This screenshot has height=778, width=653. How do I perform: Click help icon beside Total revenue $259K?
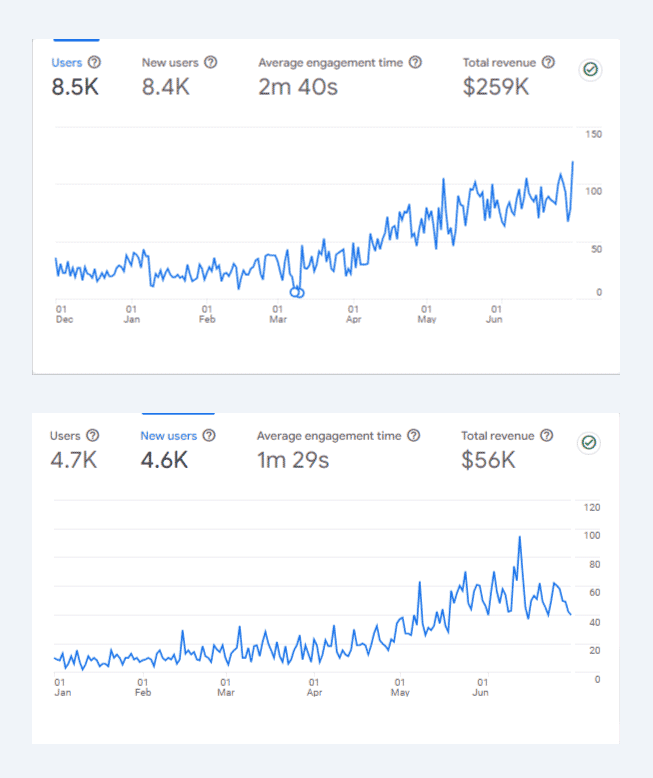click(548, 62)
